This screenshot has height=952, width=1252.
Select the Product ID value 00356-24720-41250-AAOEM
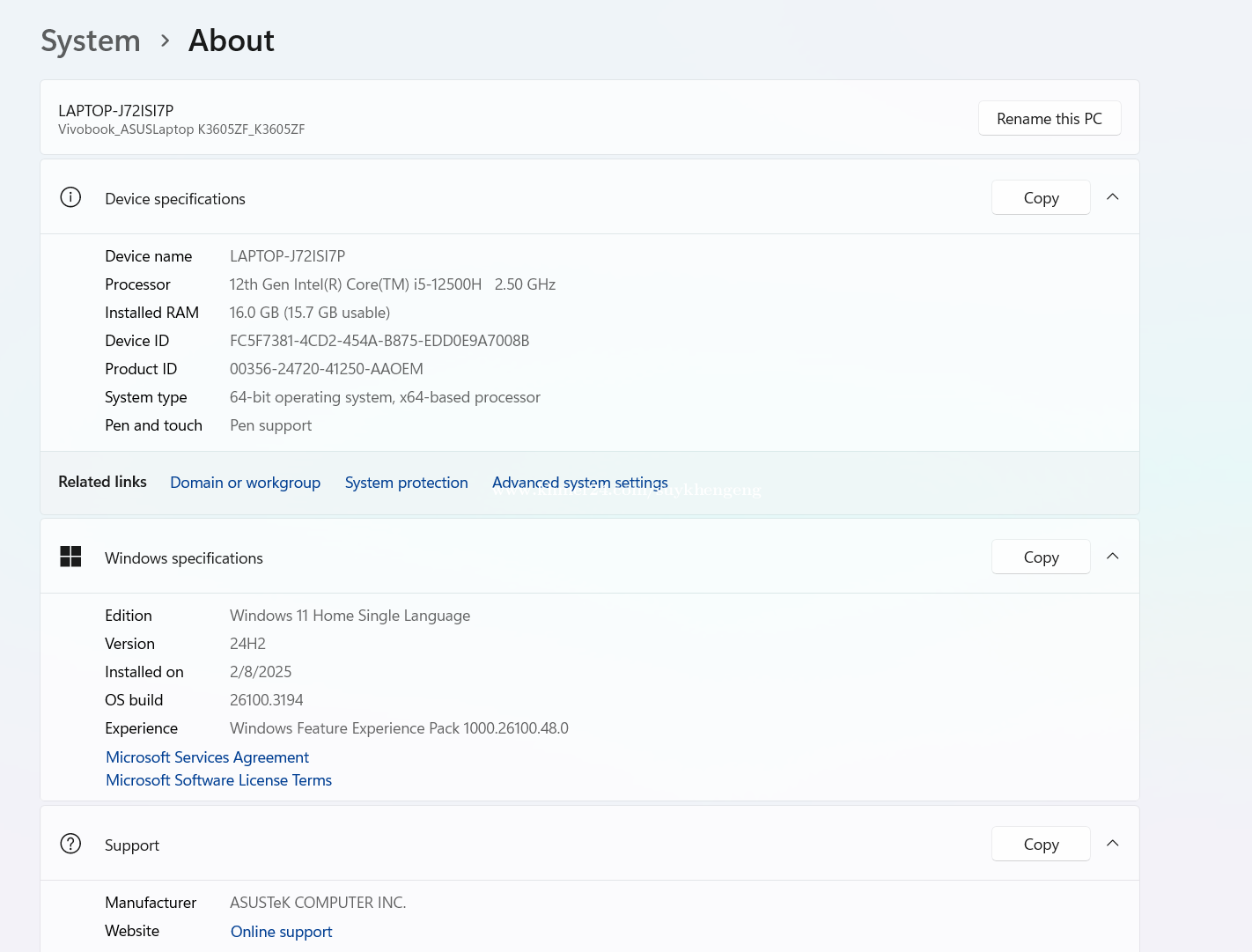click(x=327, y=369)
